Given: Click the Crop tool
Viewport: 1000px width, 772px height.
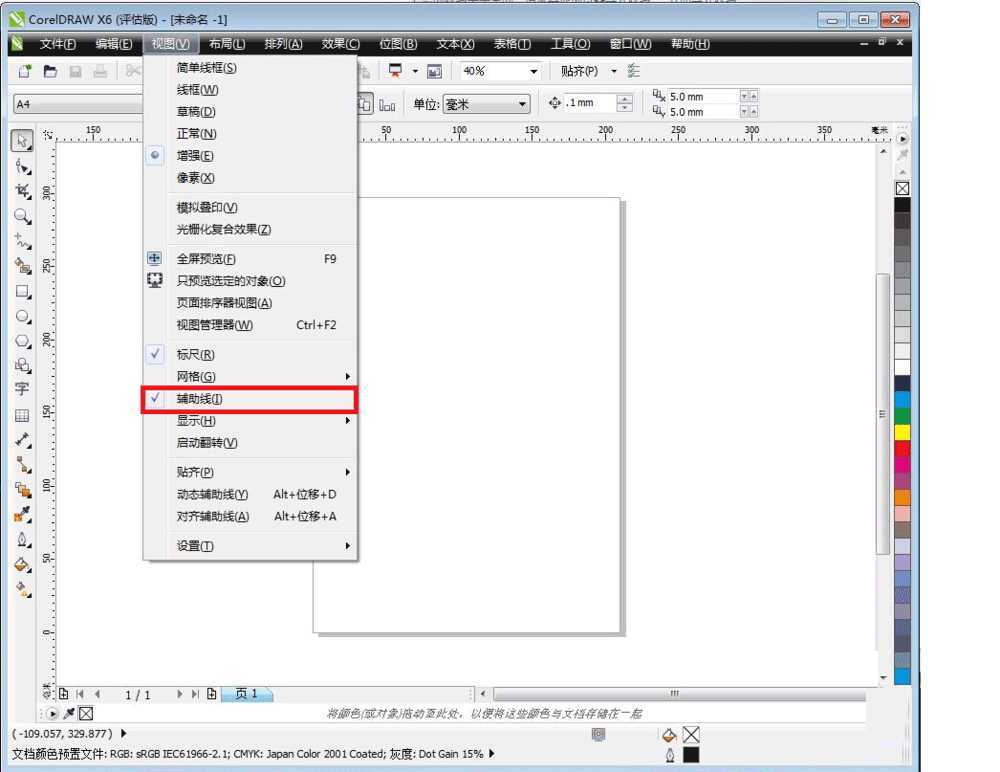Looking at the screenshot, I should point(21,190).
